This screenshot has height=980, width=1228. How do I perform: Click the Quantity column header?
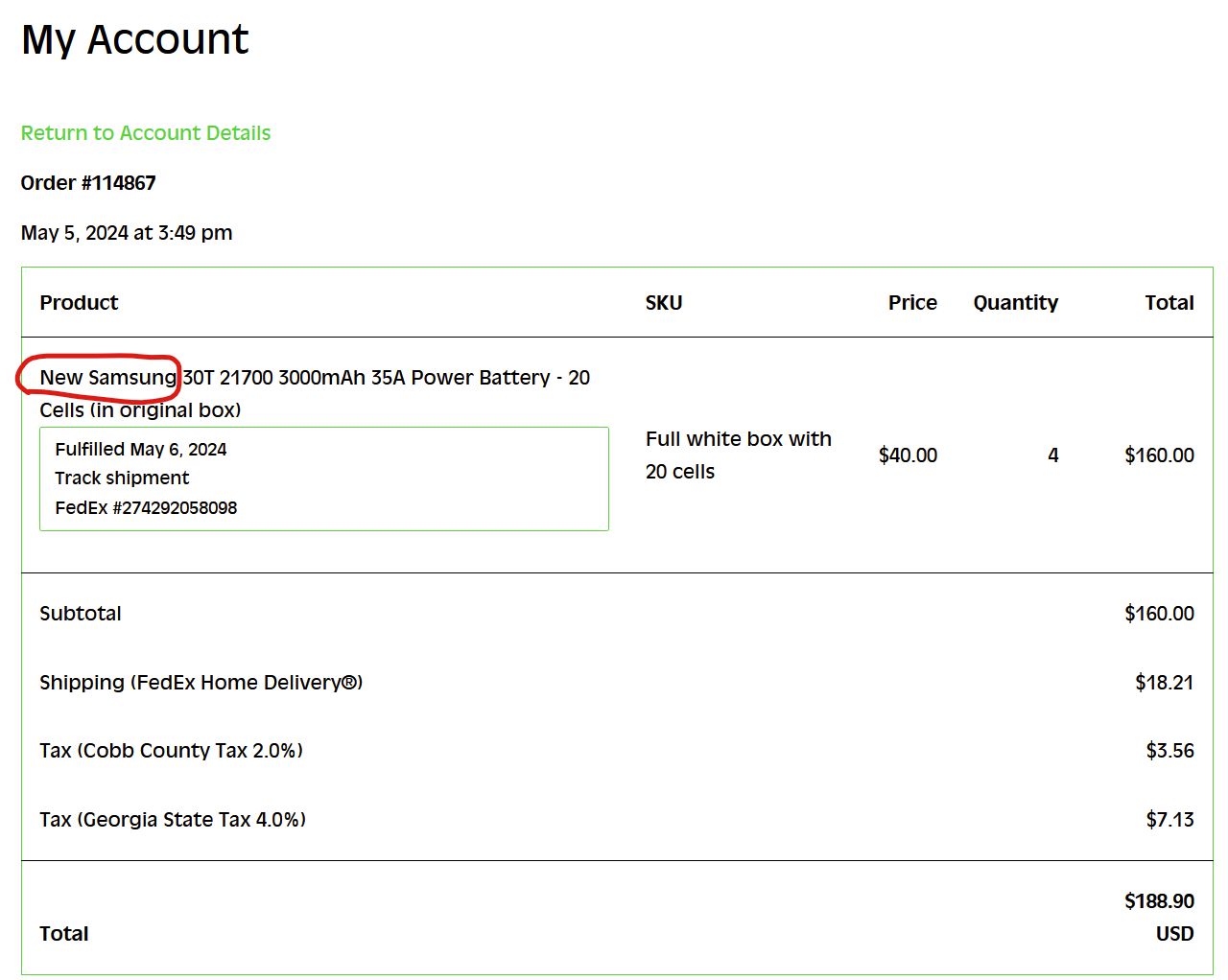[1016, 303]
